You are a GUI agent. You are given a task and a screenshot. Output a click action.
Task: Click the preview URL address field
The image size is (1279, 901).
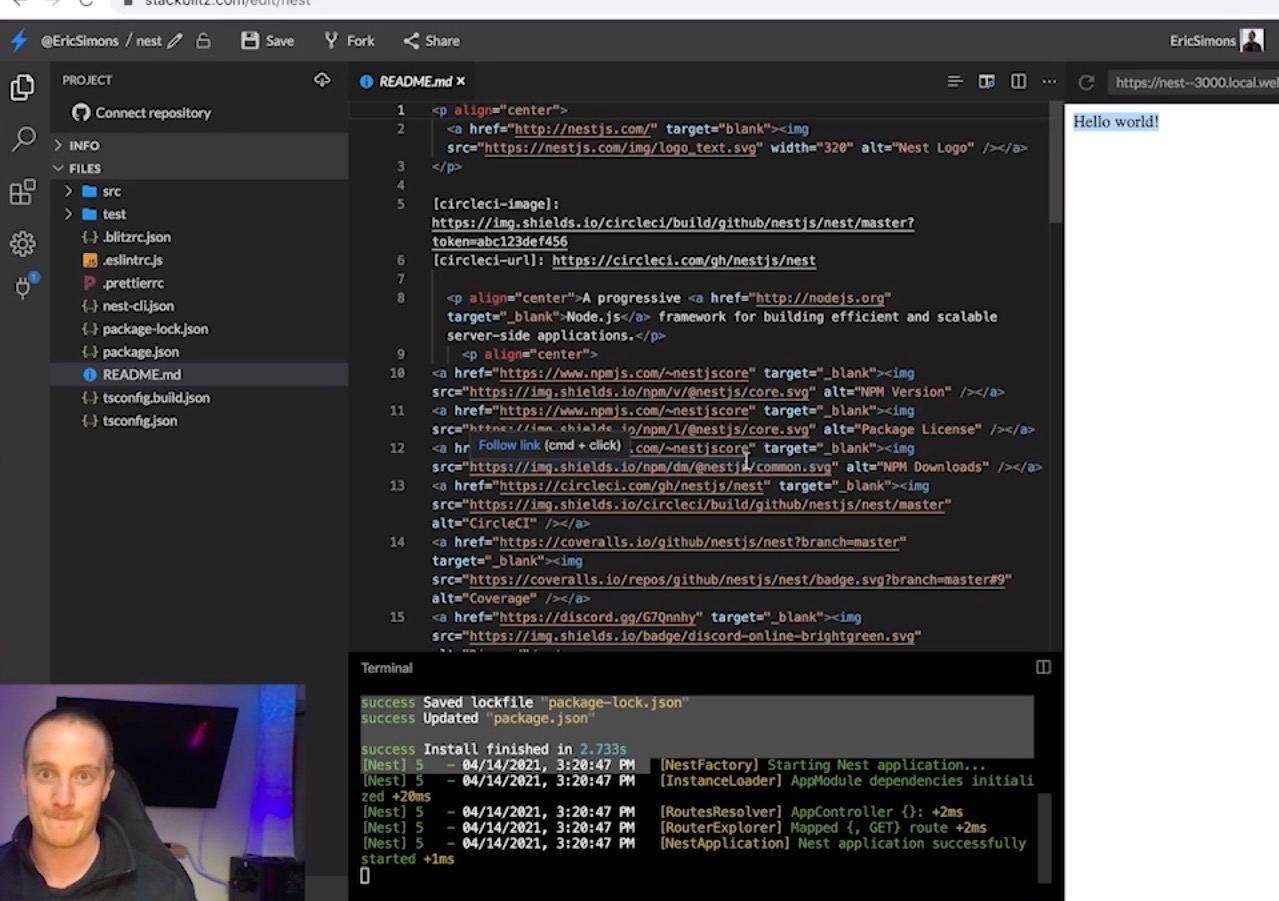click(x=1193, y=83)
